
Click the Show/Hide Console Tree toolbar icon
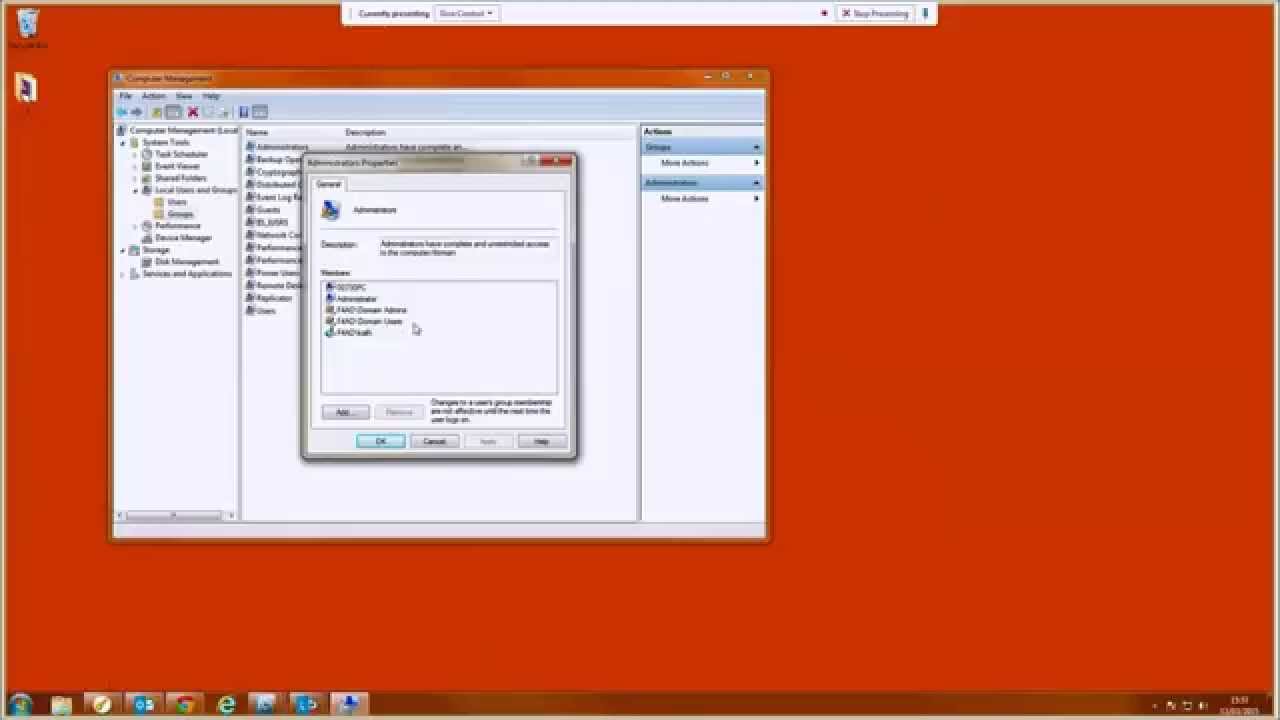[x=173, y=112]
